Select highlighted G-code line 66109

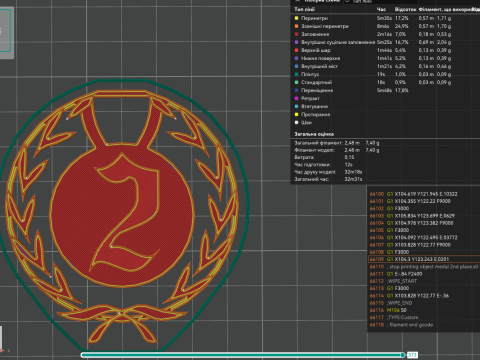pos(424,259)
